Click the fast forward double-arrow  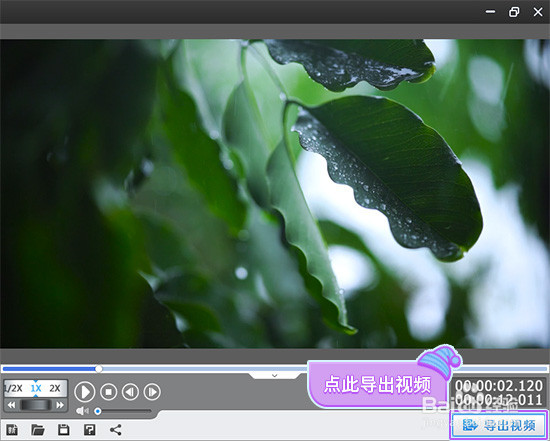60,405
